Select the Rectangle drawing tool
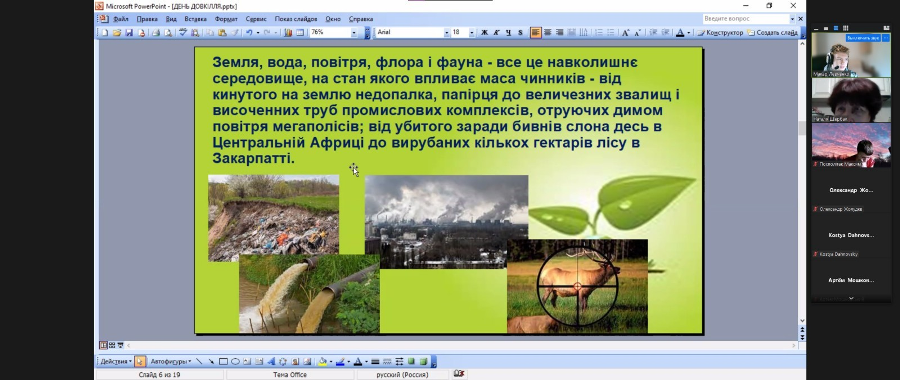This screenshot has height=380, width=900. [x=223, y=362]
